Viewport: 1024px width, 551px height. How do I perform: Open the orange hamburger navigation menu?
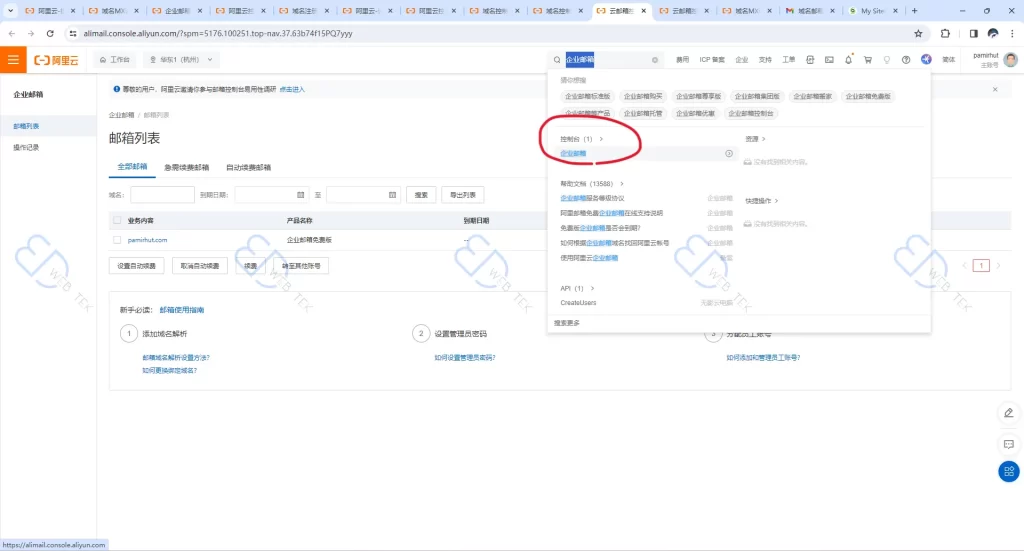tap(13, 60)
